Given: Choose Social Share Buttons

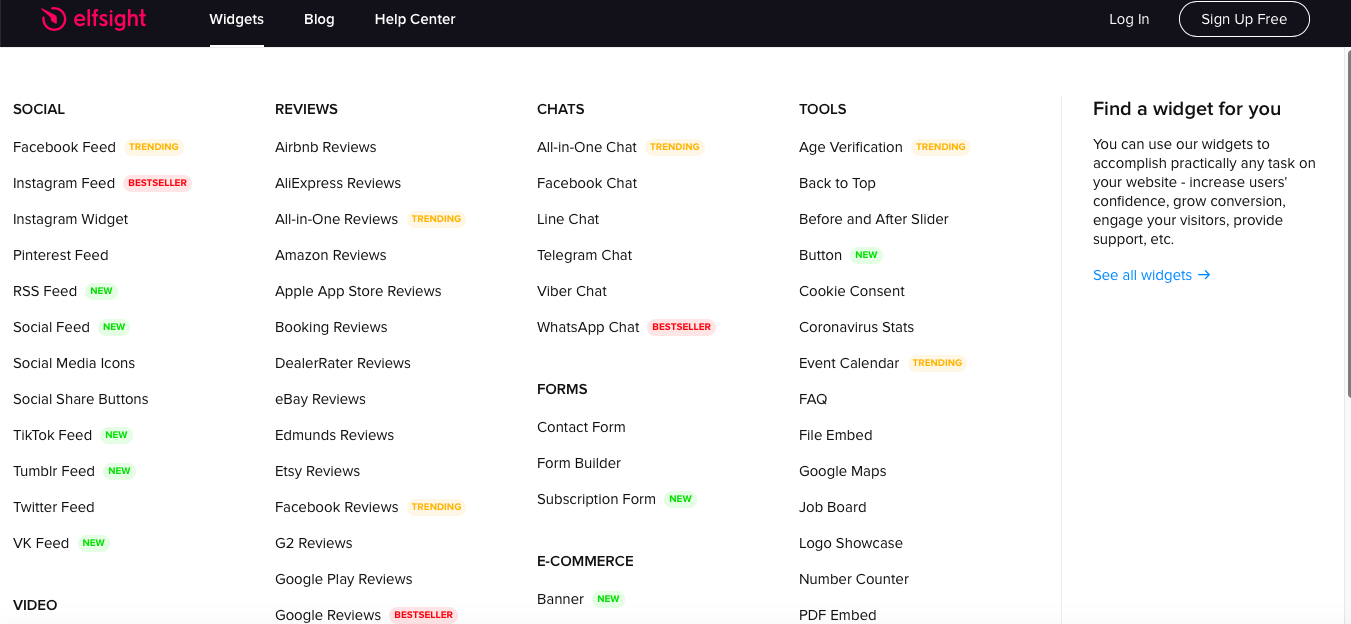Looking at the screenshot, I should coord(81,399).
